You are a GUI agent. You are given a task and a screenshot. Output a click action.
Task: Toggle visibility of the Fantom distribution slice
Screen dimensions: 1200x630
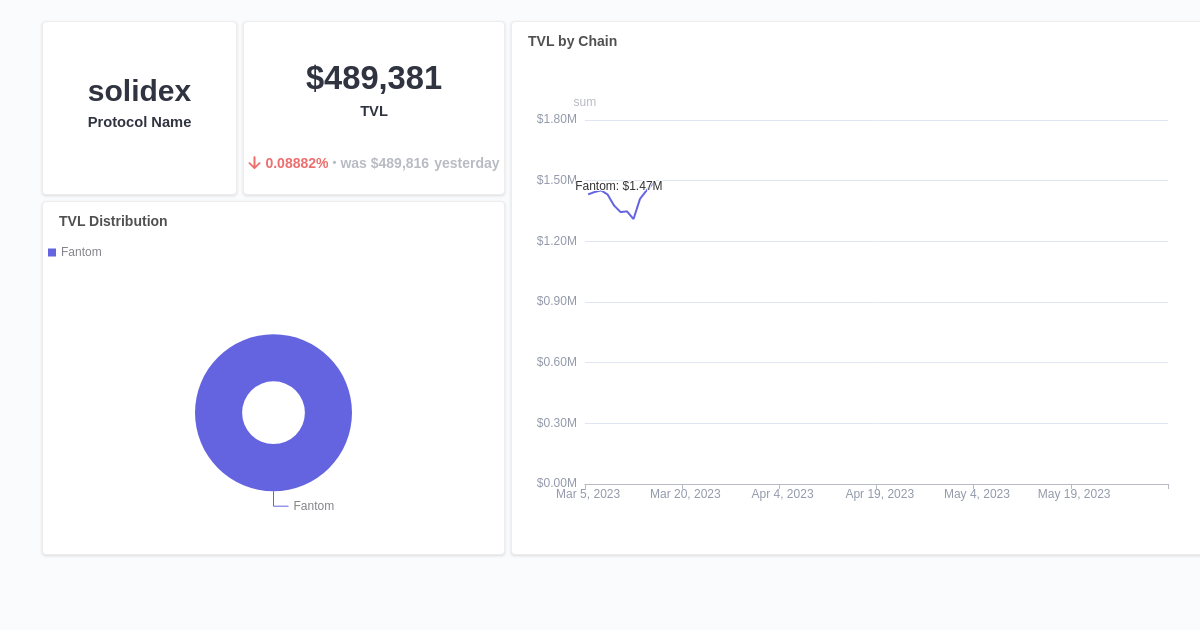tap(75, 252)
